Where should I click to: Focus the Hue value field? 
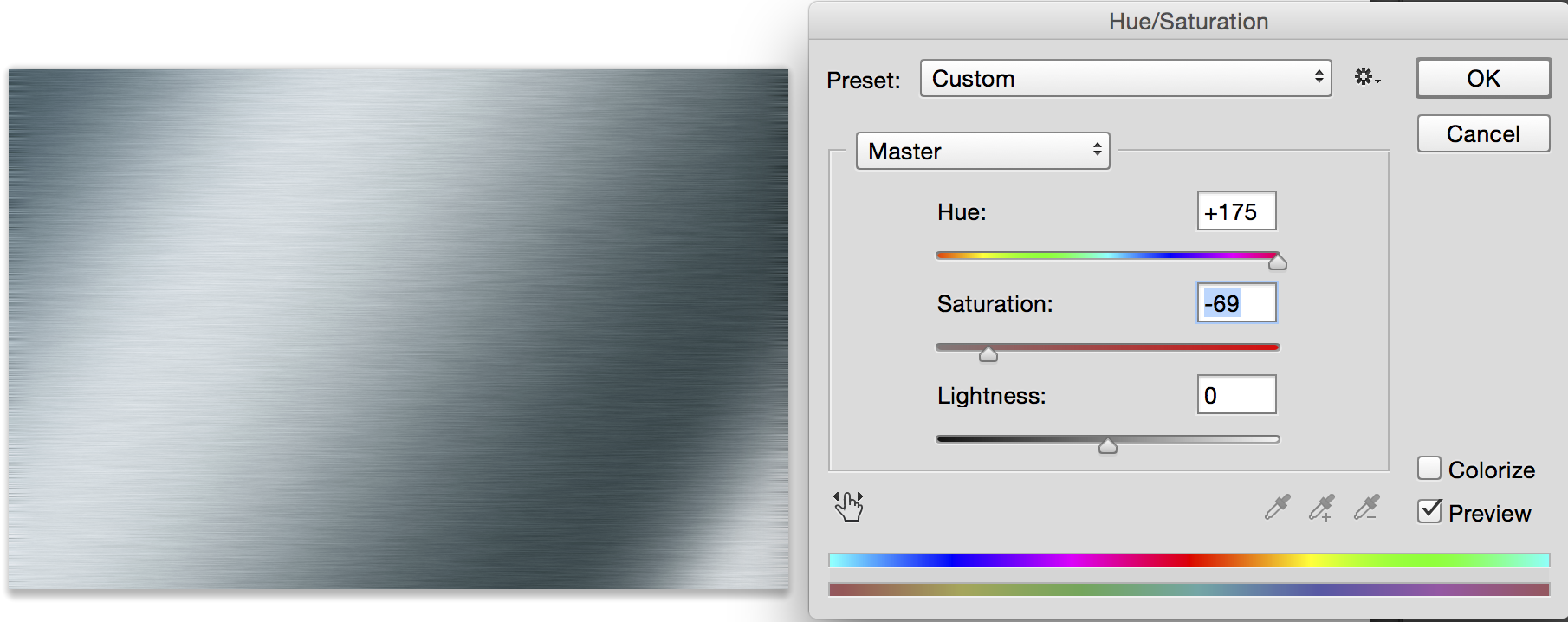coord(1236,211)
